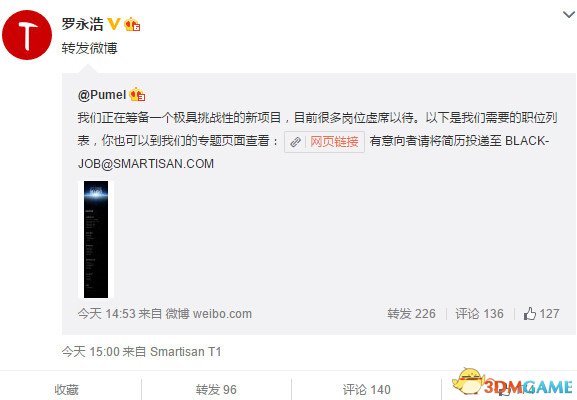Screen dimensions: 577x400
Task: Like the reposted Weibo with thumbs-up icon
Action: [541, 314]
